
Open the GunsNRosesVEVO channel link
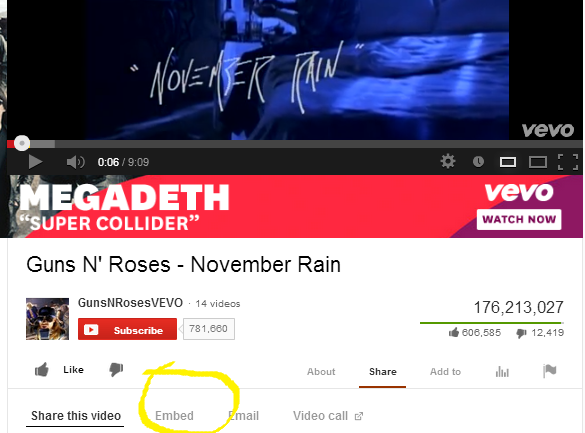130,303
